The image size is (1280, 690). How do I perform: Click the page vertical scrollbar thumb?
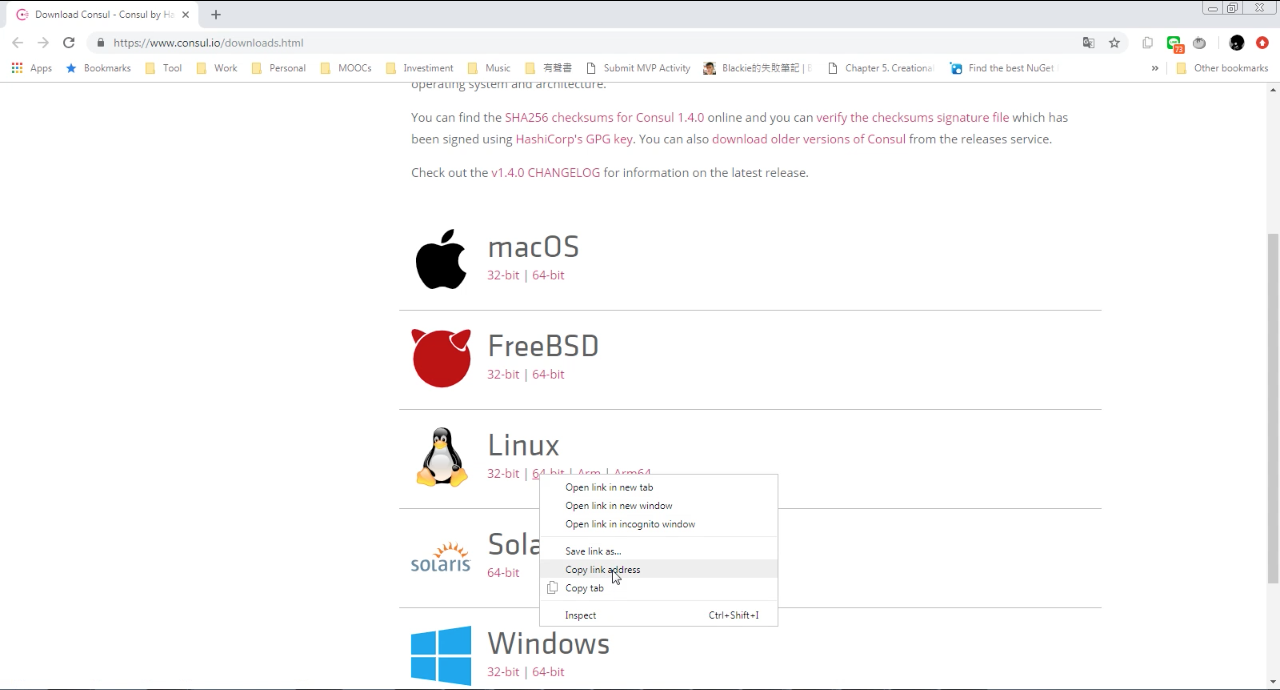click(1272, 408)
